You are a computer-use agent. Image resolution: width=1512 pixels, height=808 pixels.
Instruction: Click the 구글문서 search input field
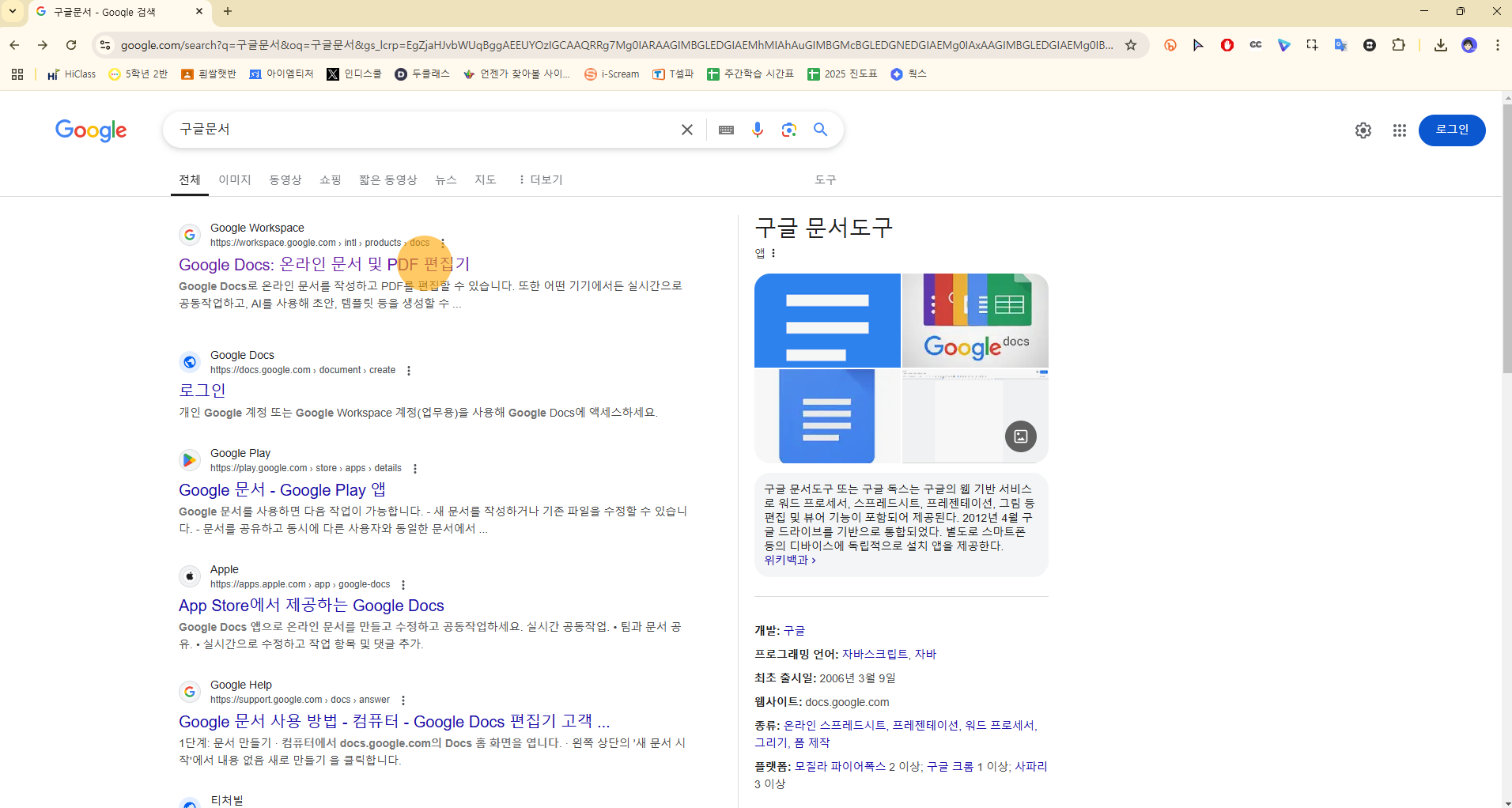[x=423, y=130]
